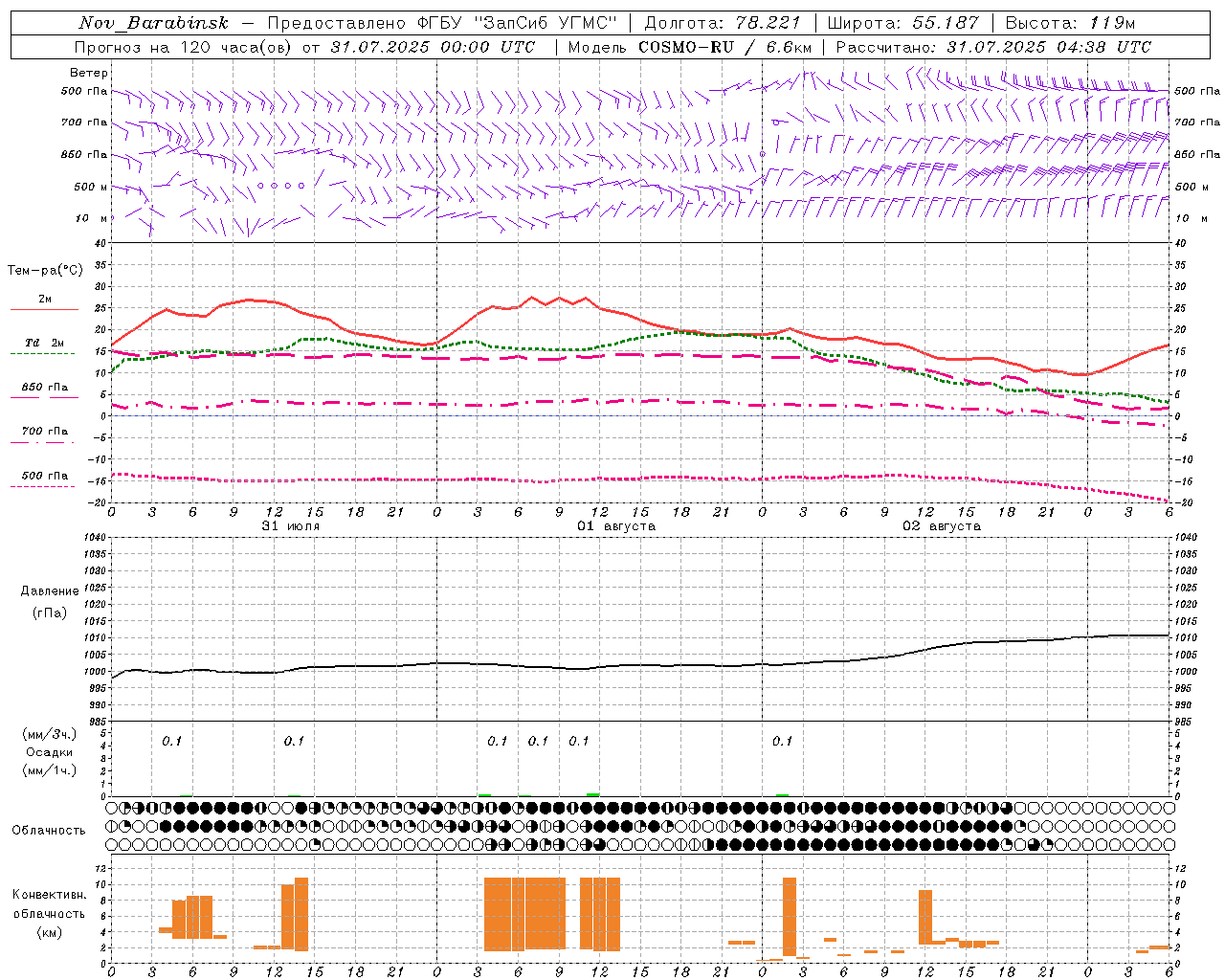Click the provider text ФГБУ "ЗапСиб УГМС"

coord(519,23)
